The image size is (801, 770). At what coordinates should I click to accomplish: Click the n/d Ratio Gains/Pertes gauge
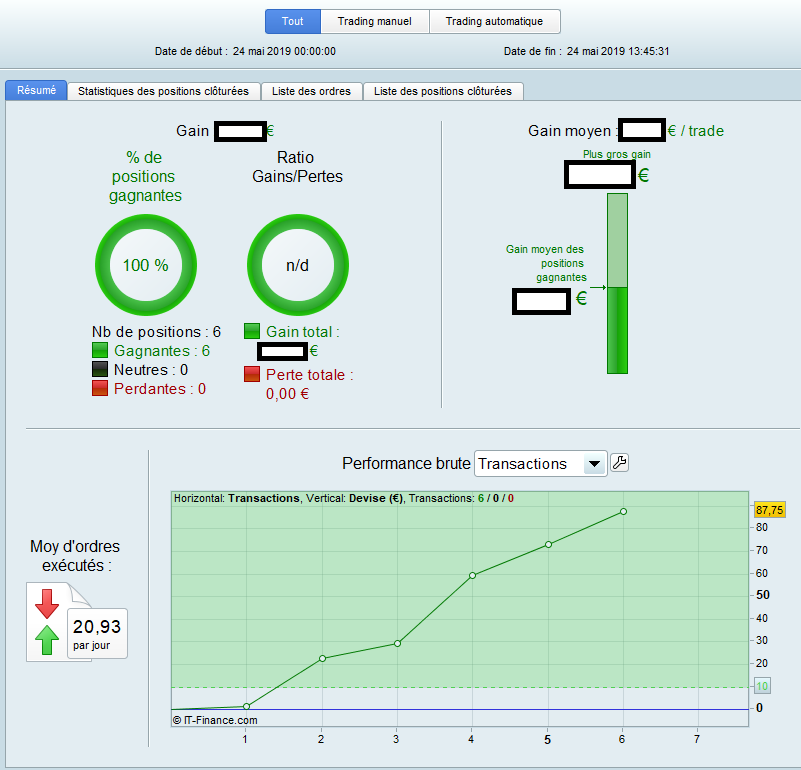[x=298, y=265]
